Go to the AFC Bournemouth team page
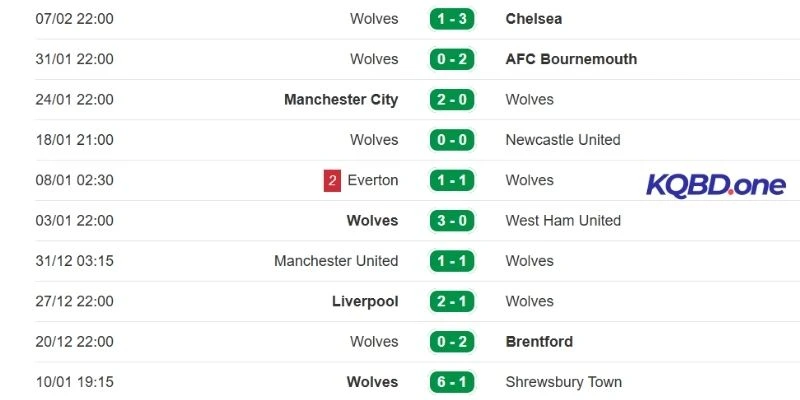This screenshot has width=800, height=400. [571, 59]
